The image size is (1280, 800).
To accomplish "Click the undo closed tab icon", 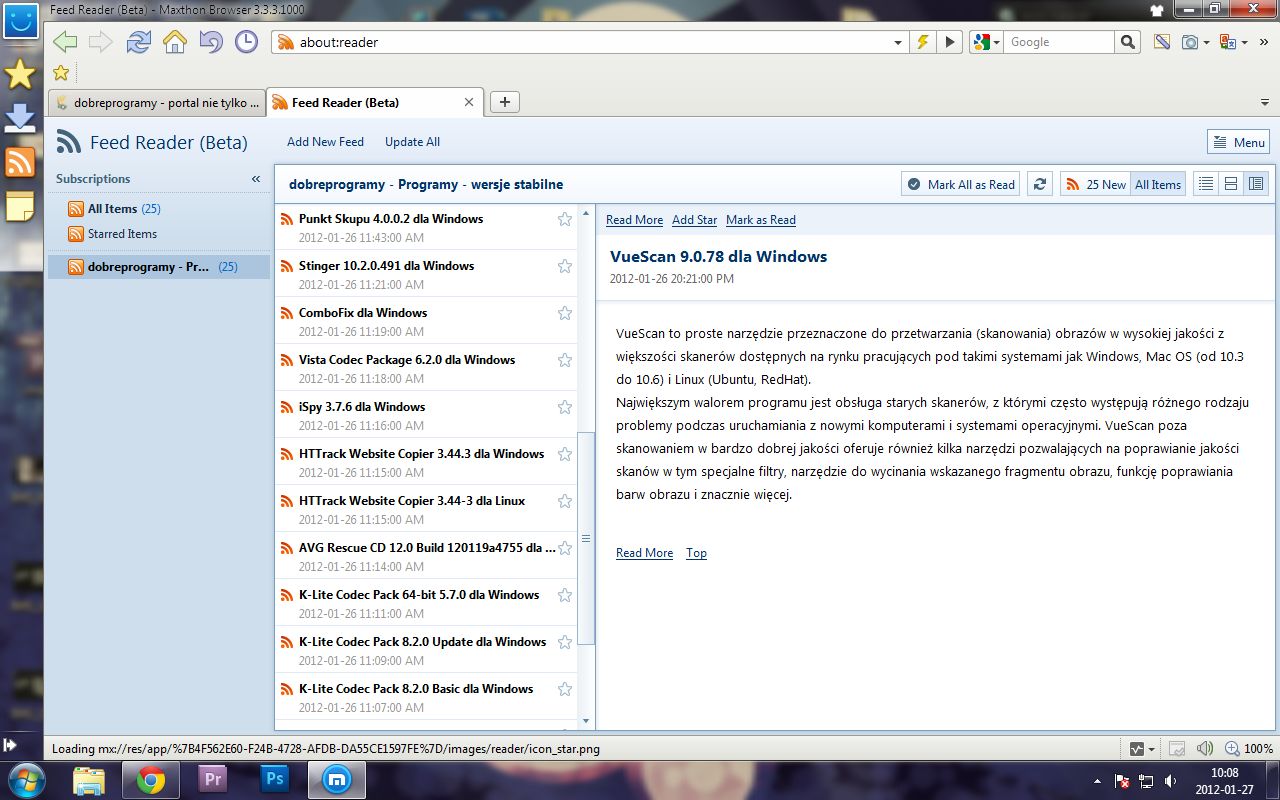I will click(x=210, y=42).
